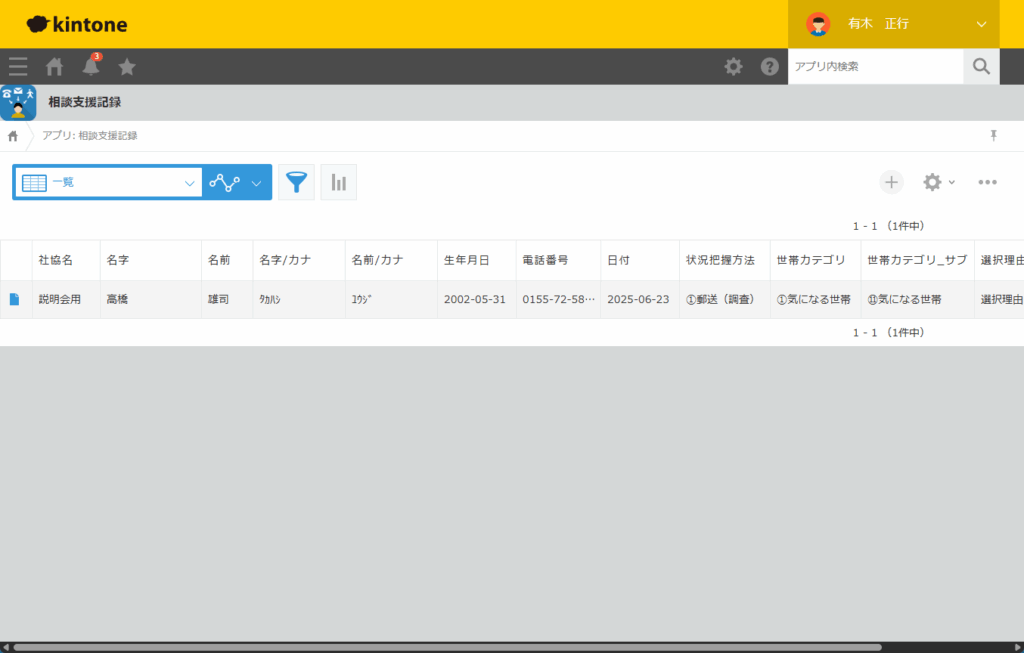Open the notifications bell
The image size is (1024, 653).
91,67
